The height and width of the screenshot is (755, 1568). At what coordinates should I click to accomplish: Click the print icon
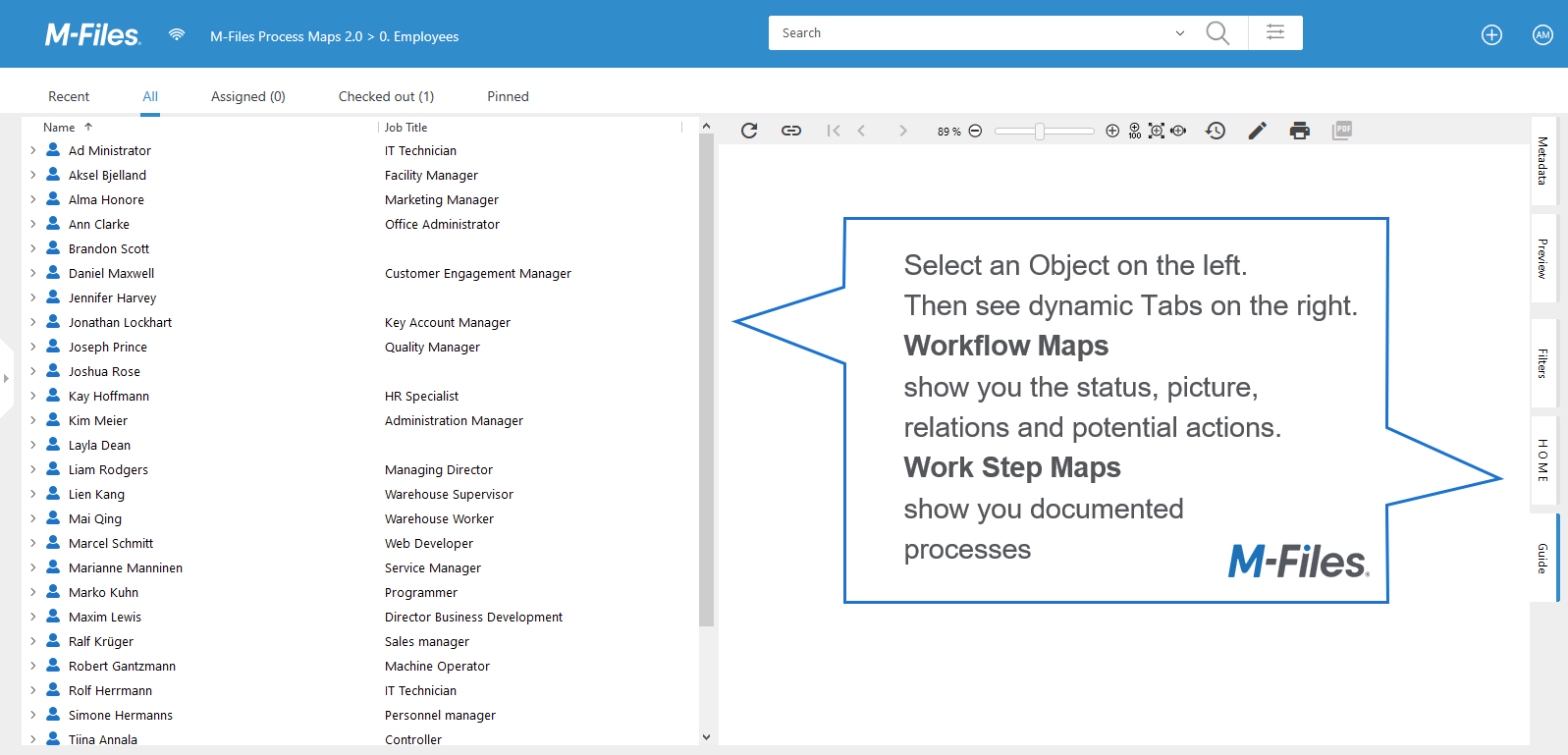pos(1300,131)
